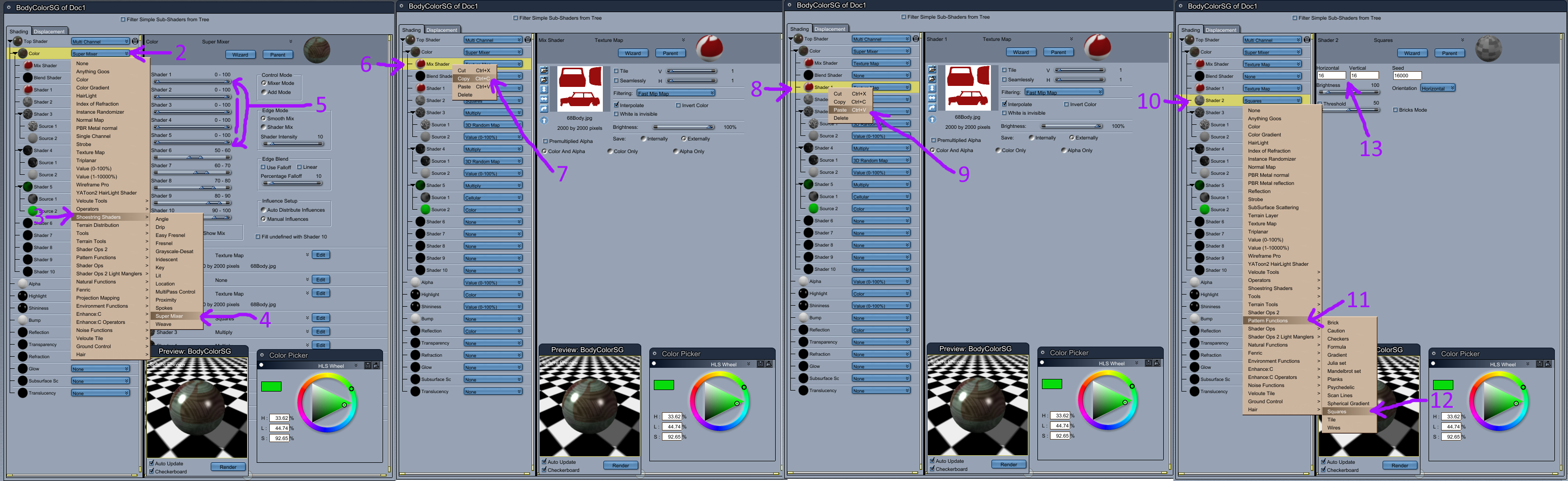Click Brightness slider in Mix Shader panel

coord(684,127)
